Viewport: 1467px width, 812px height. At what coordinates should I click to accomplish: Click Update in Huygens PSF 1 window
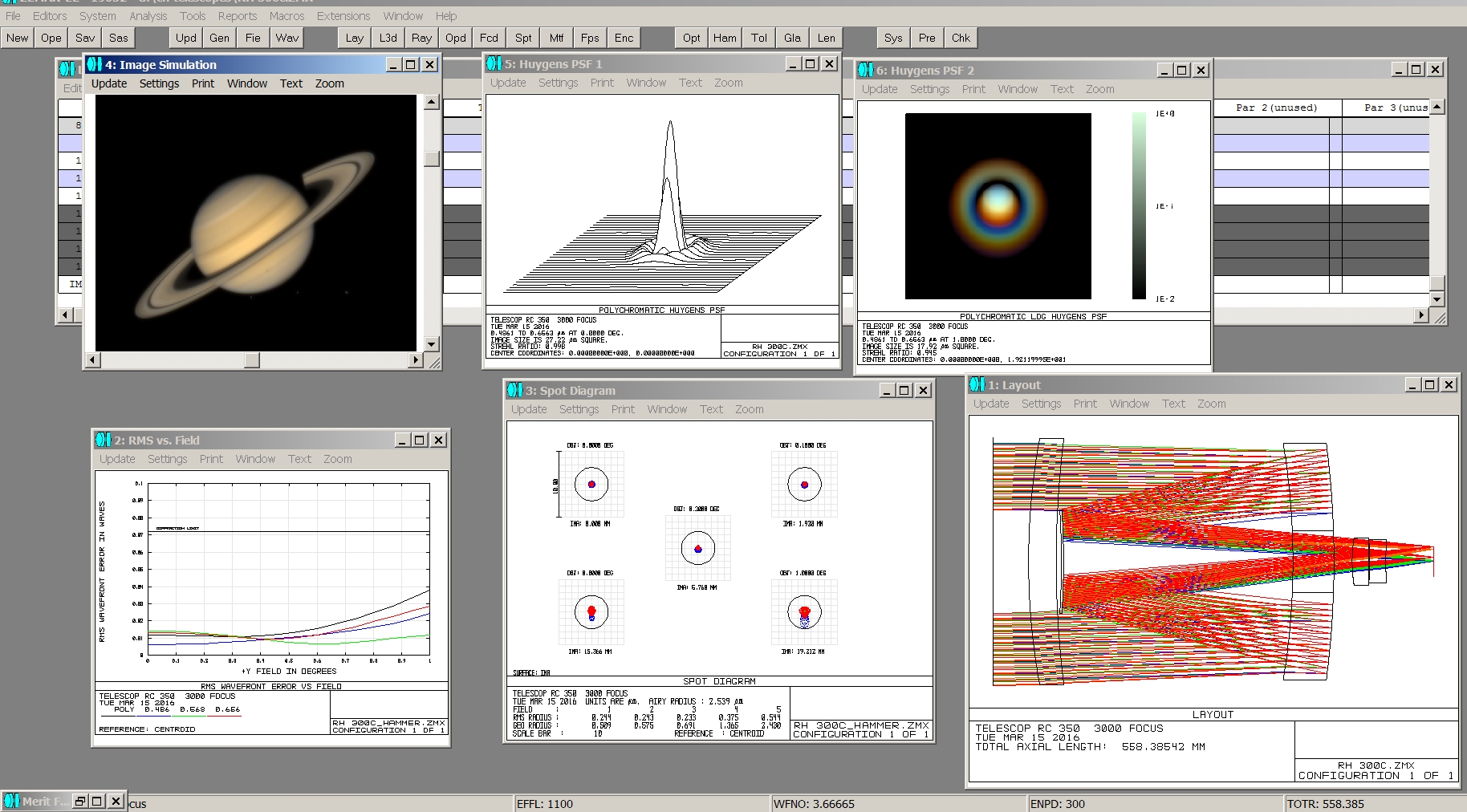pyautogui.click(x=508, y=83)
